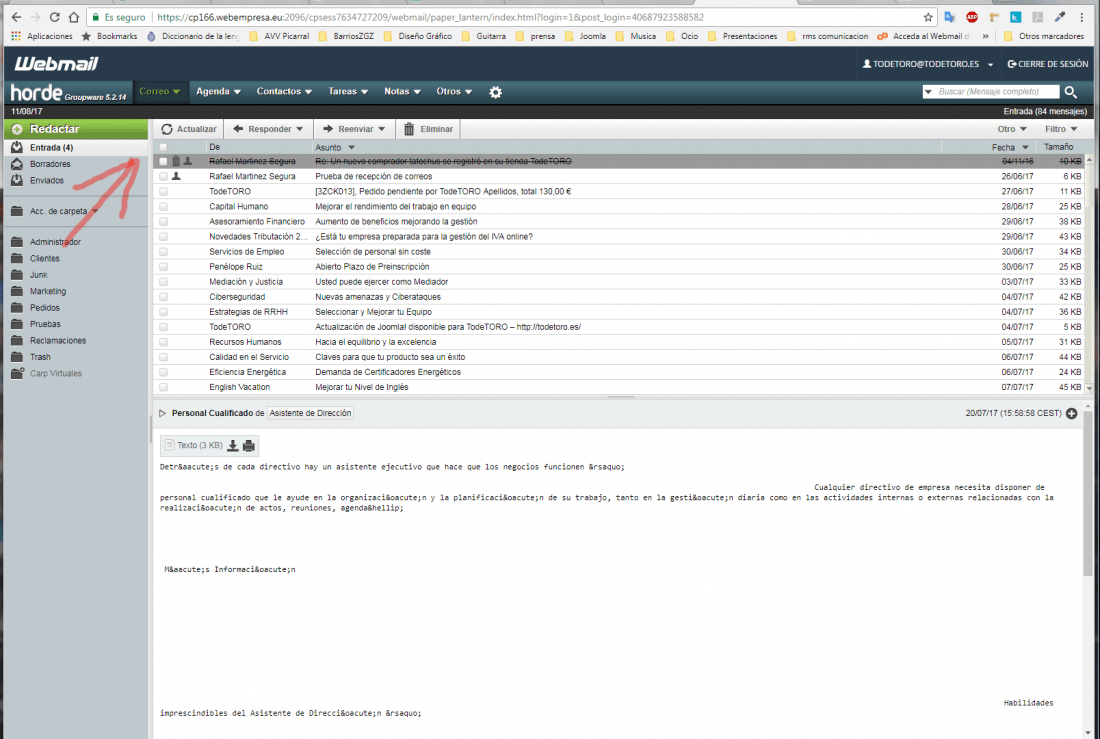Open the settings gear in Horde menu
The height and width of the screenshot is (739, 1100).
(x=495, y=92)
